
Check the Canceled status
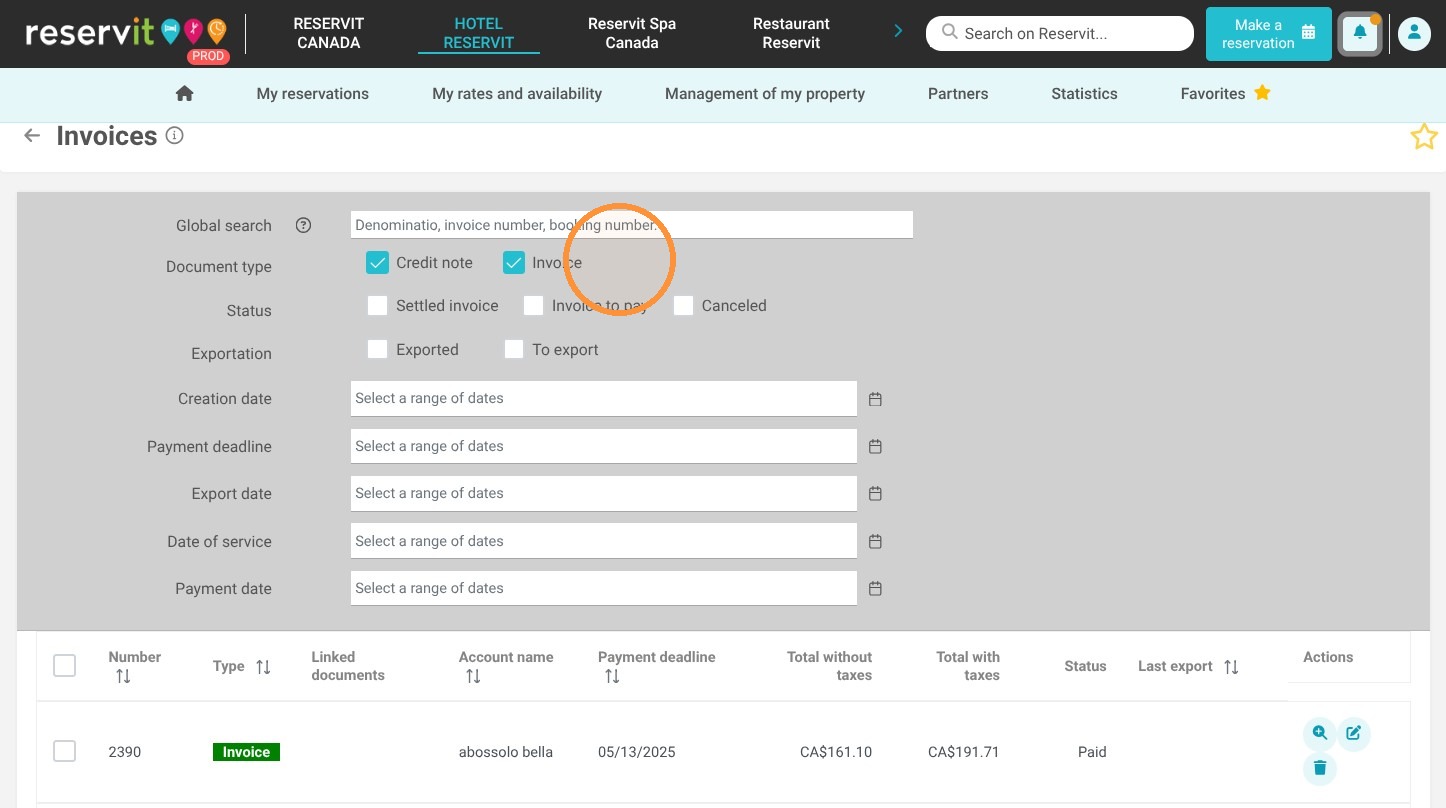click(683, 306)
